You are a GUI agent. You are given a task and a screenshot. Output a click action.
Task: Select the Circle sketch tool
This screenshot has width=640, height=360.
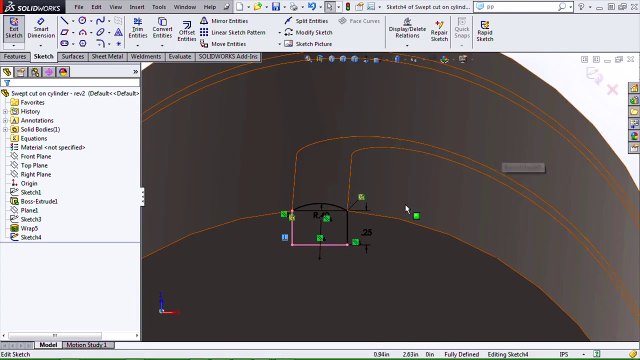coord(82,21)
